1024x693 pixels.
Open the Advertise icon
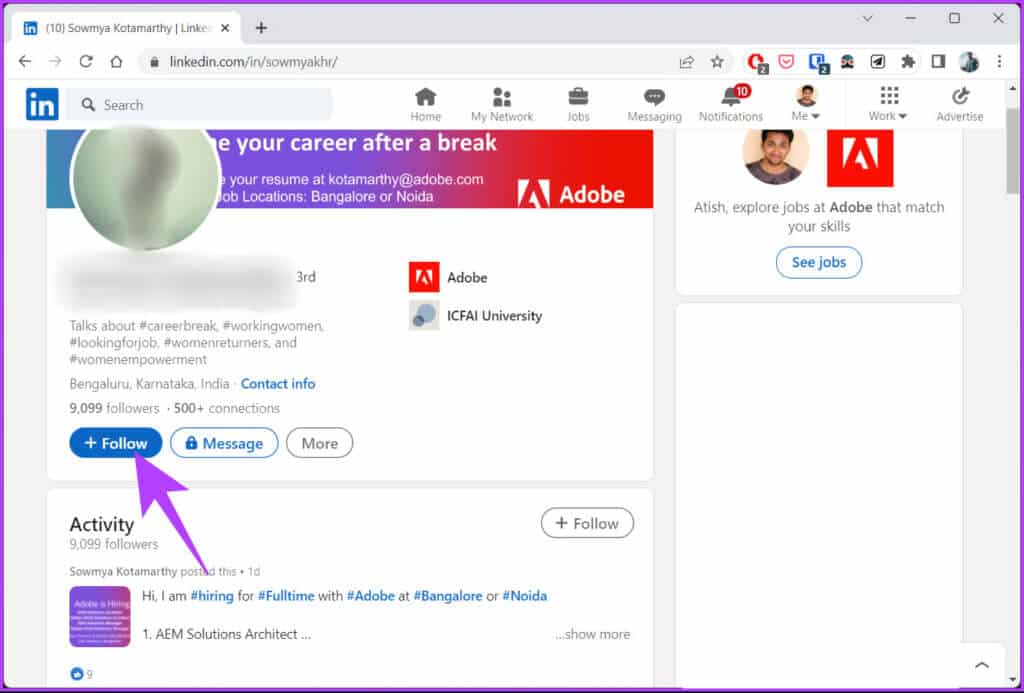tap(959, 105)
